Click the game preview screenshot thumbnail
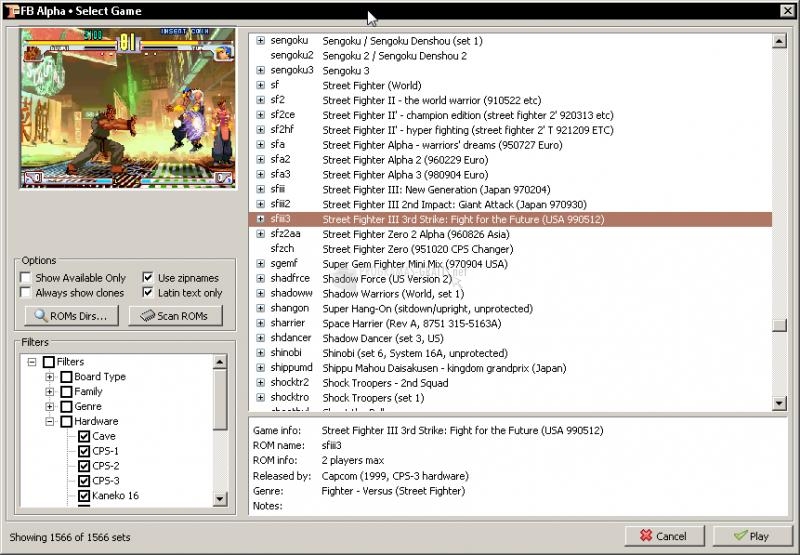This screenshot has width=800, height=555. pyautogui.click(x=128, y=108)
